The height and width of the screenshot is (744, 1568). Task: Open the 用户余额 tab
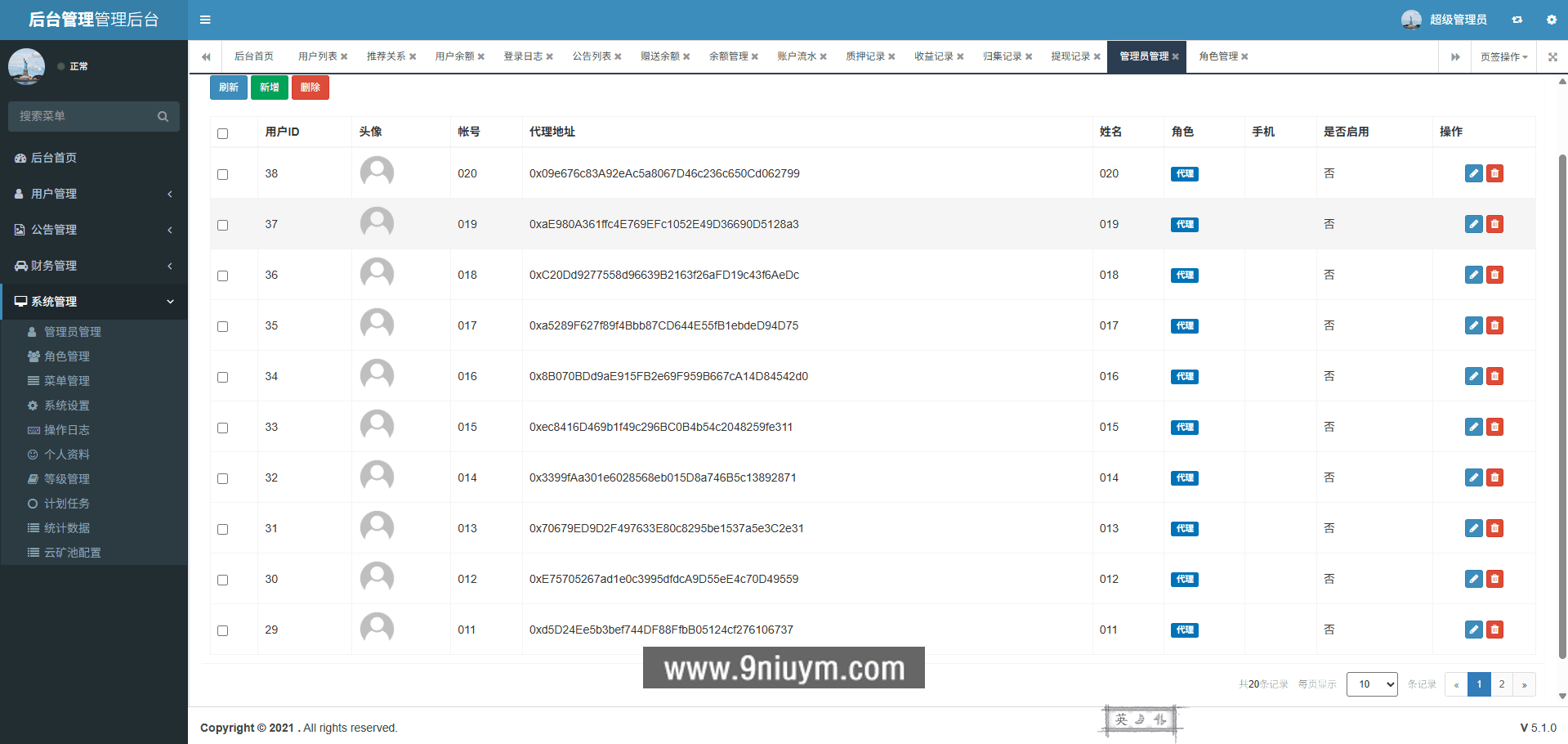pyautogui.click(x=454, y=56)
